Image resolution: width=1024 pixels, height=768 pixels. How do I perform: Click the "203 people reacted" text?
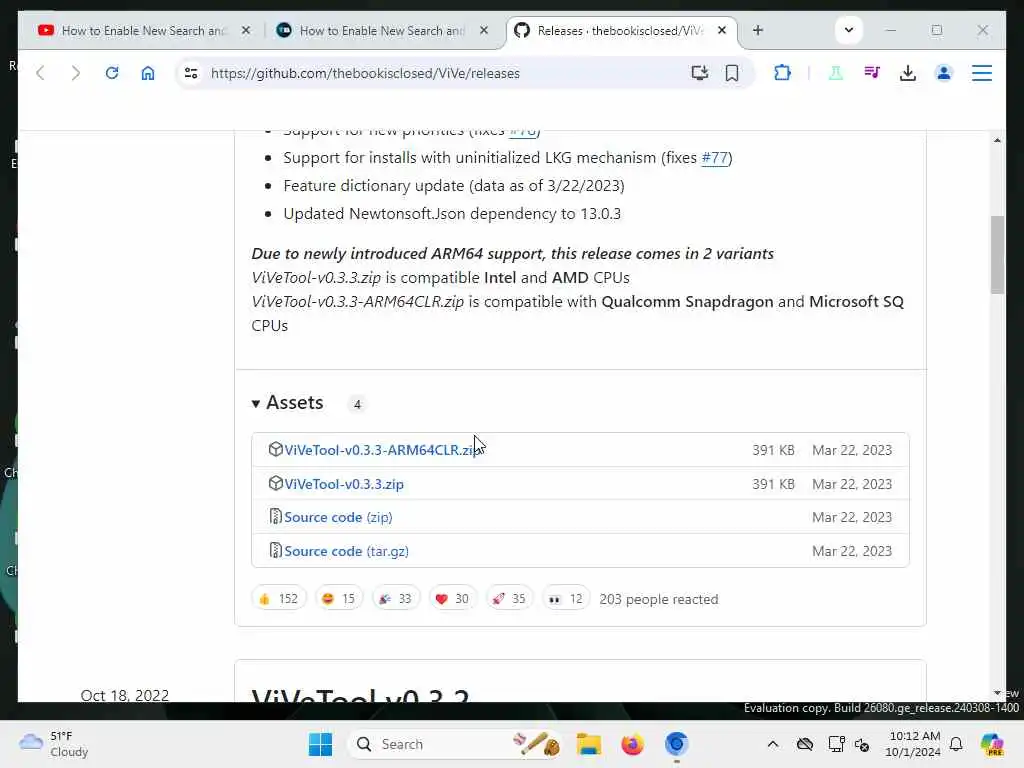point(658,599)
